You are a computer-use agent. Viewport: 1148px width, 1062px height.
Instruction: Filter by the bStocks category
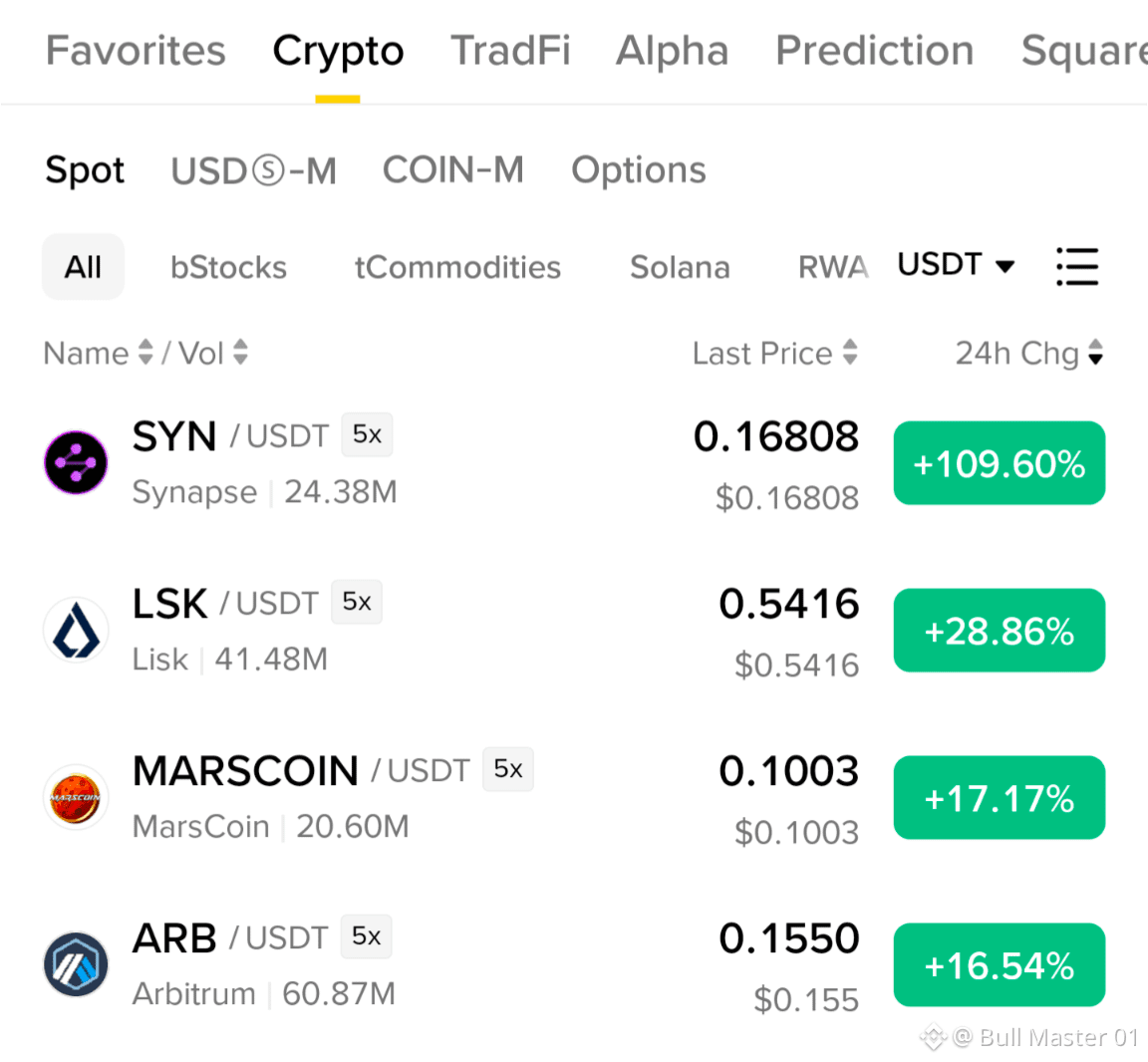(x=228, y=267)
